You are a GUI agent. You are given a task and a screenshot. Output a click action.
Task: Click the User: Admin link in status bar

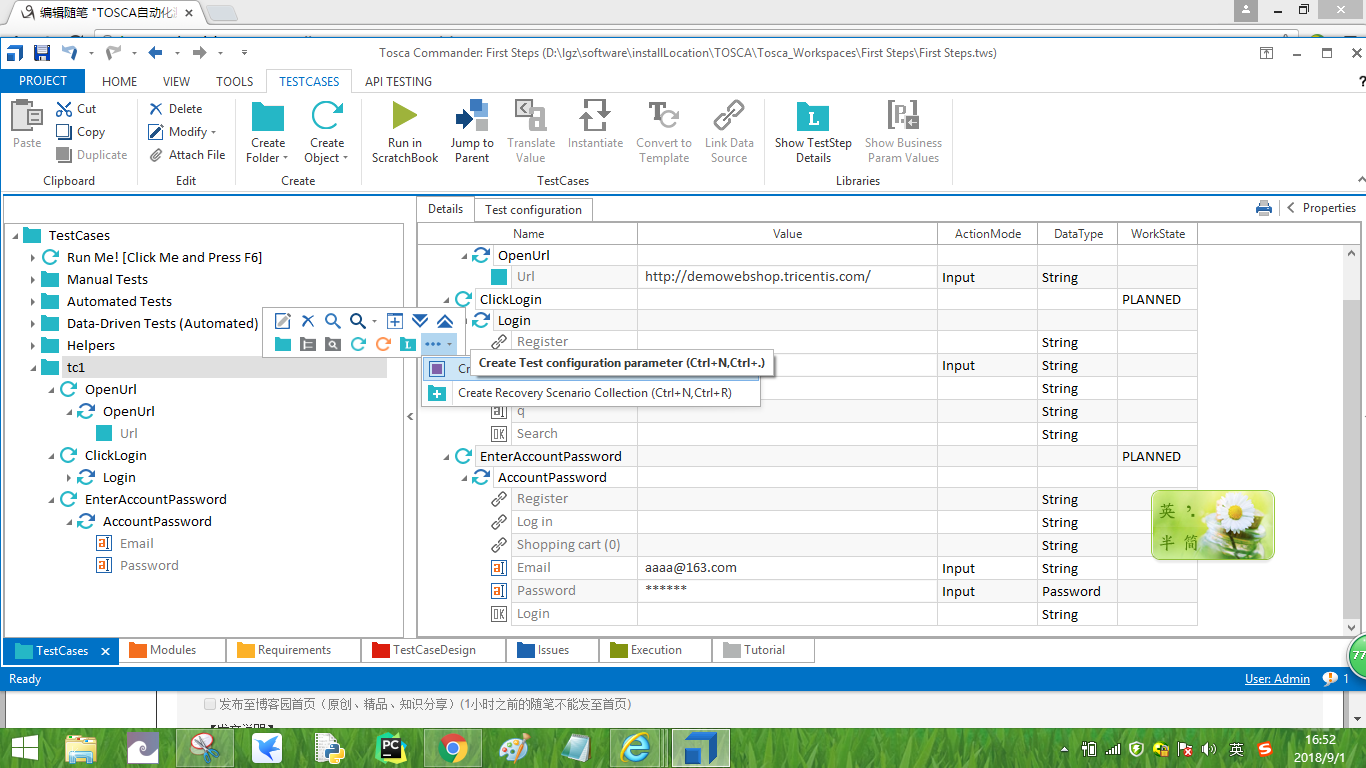click(x=1277, y=679)
